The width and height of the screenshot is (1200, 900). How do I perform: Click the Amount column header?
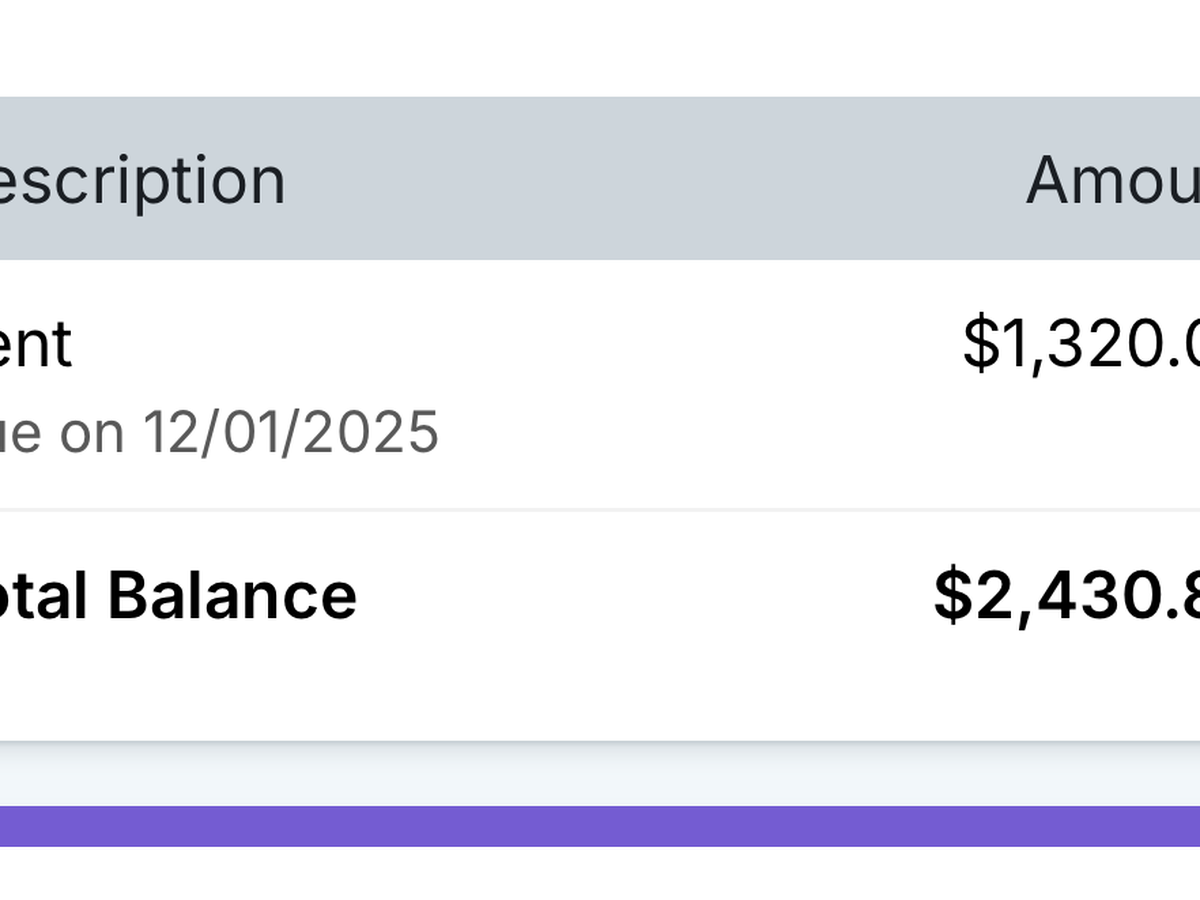click(1112, 180)
